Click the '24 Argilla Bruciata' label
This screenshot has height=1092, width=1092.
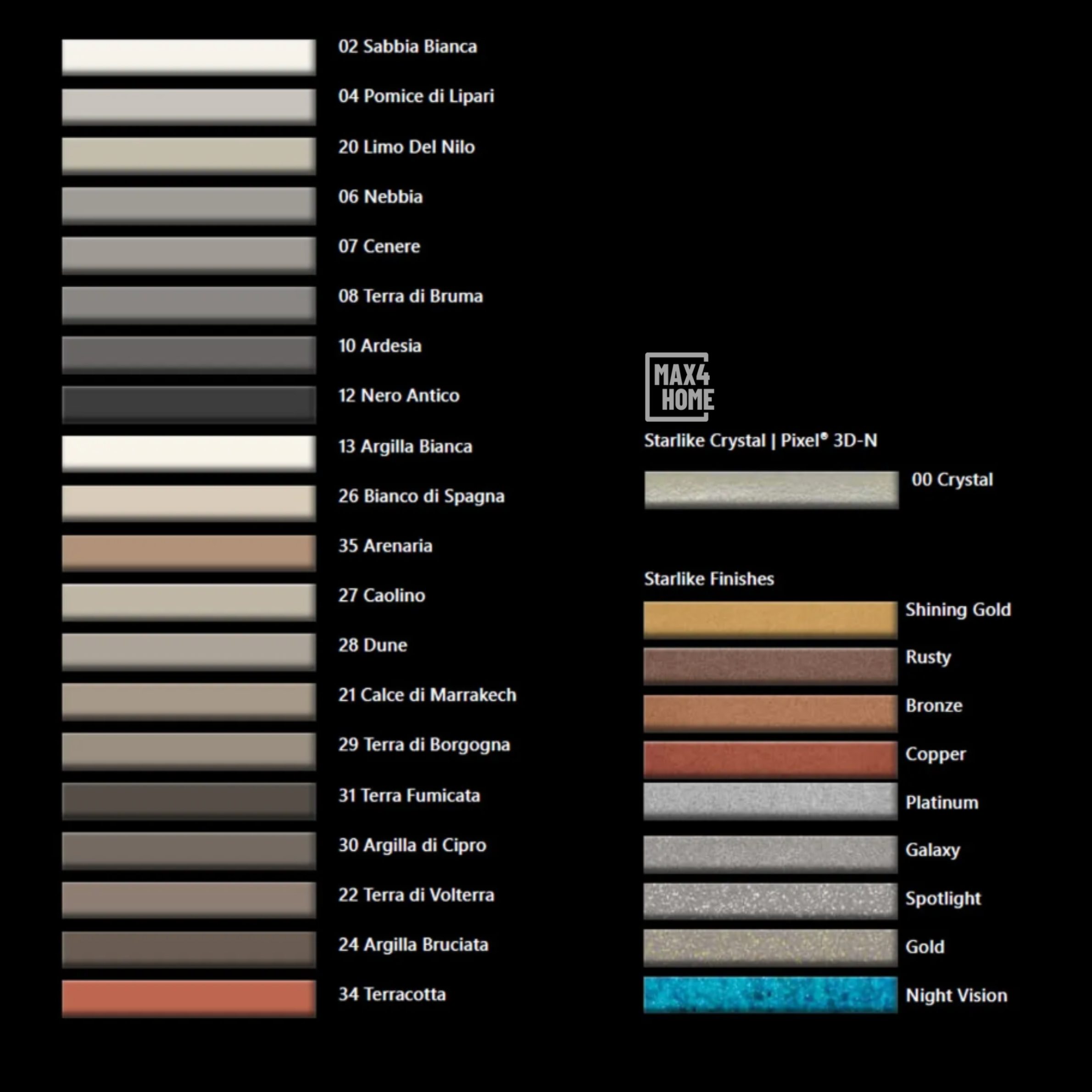click(413, 946)
